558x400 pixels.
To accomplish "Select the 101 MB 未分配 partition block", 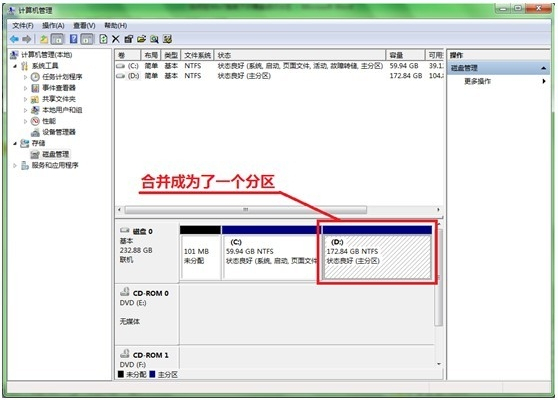I will tap(200, 252).
